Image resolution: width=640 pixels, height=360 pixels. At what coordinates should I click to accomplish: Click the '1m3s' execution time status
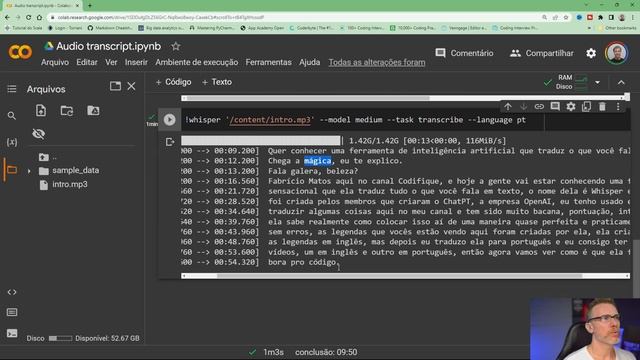(273, 352)
